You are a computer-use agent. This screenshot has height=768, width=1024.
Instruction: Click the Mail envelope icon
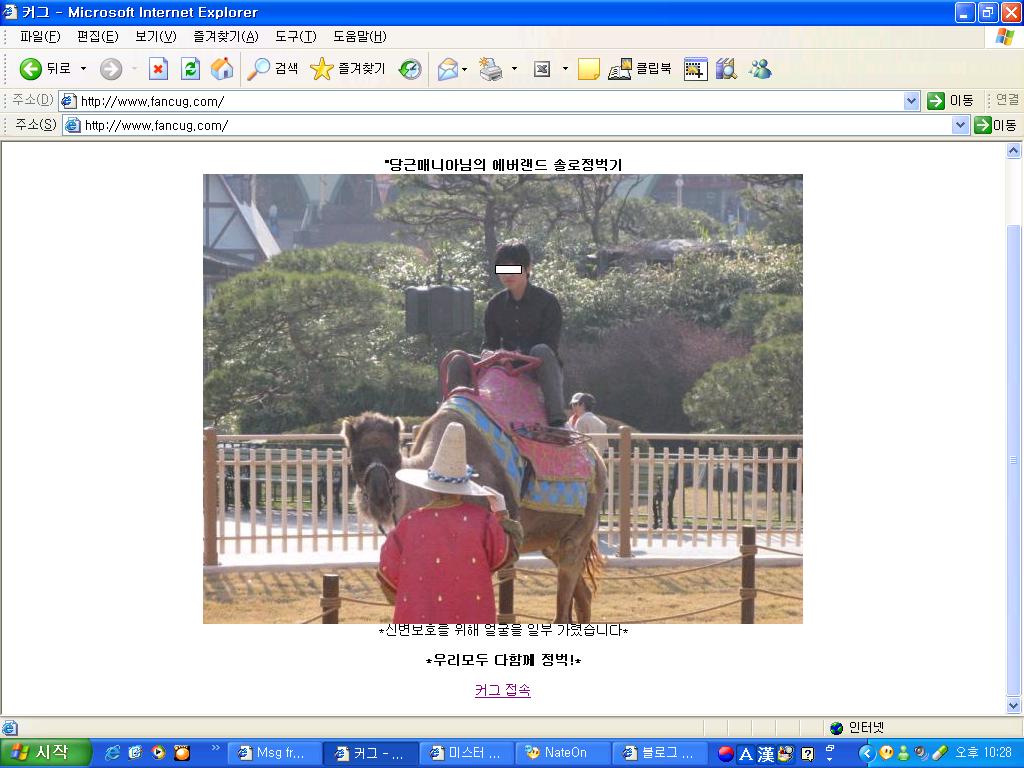448,69
